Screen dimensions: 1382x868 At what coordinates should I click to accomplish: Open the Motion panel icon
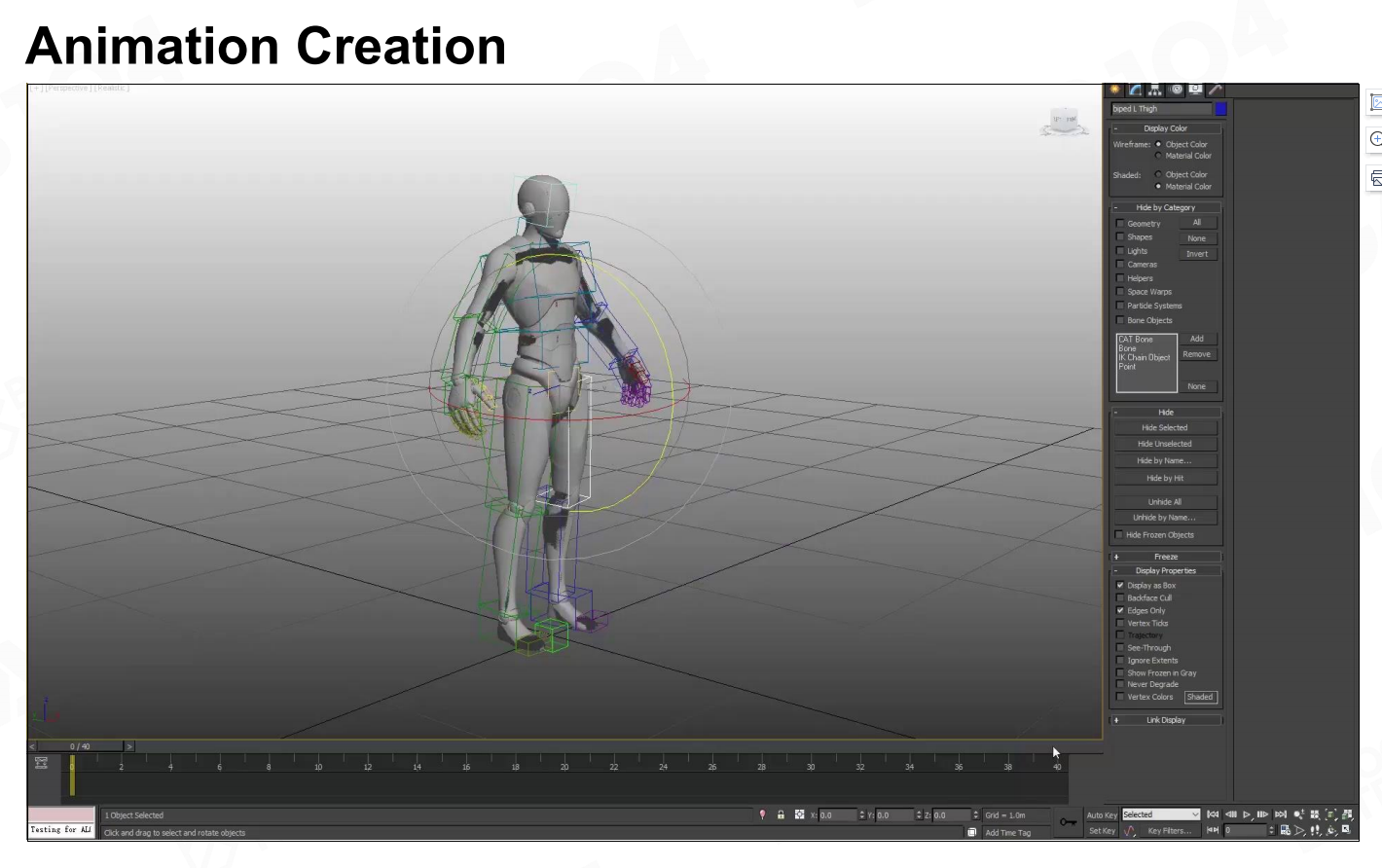[x=1176, y=90]
